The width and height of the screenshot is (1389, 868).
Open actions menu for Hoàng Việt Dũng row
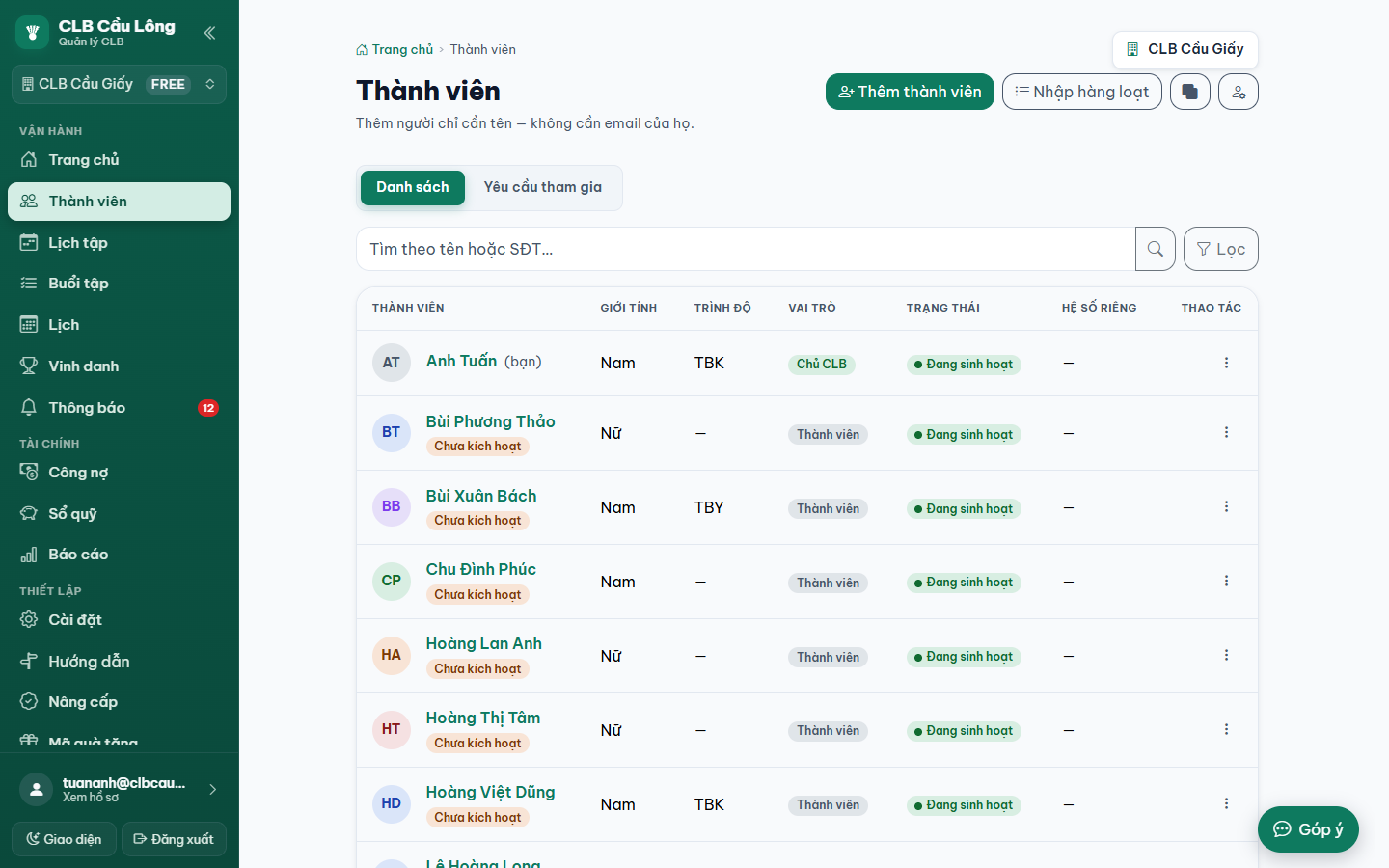point(1226,803)
